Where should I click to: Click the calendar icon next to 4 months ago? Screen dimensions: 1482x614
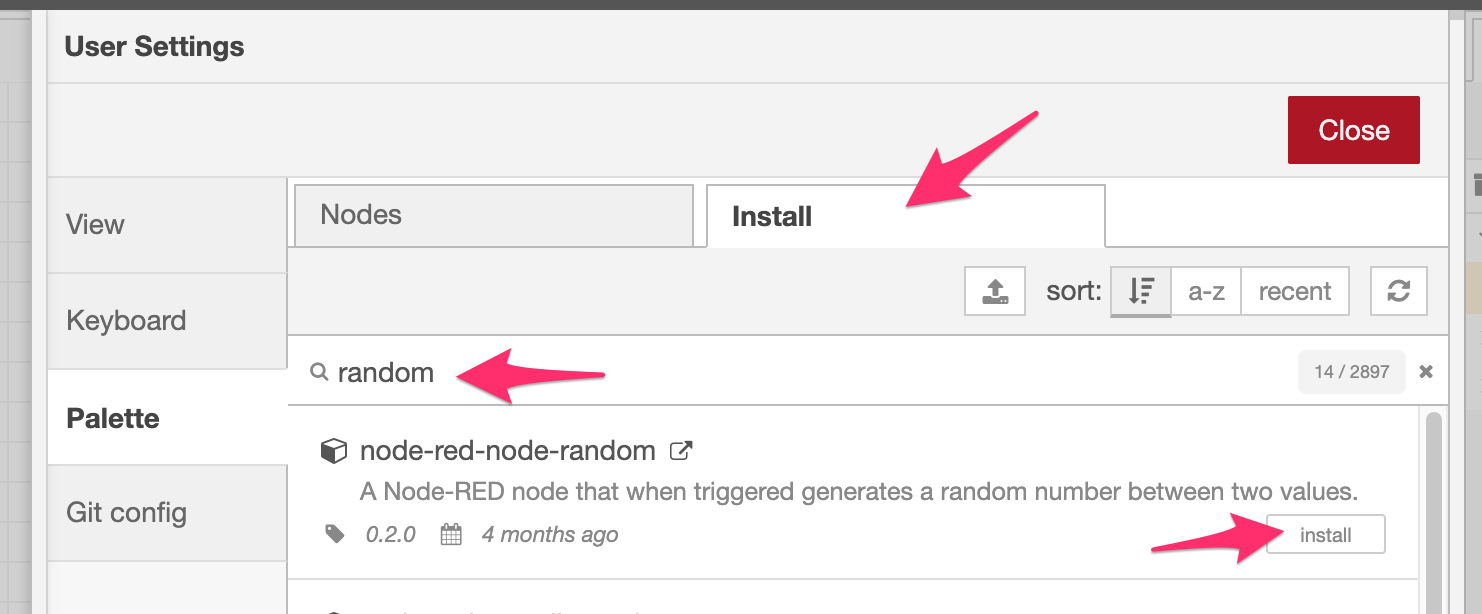451,535
